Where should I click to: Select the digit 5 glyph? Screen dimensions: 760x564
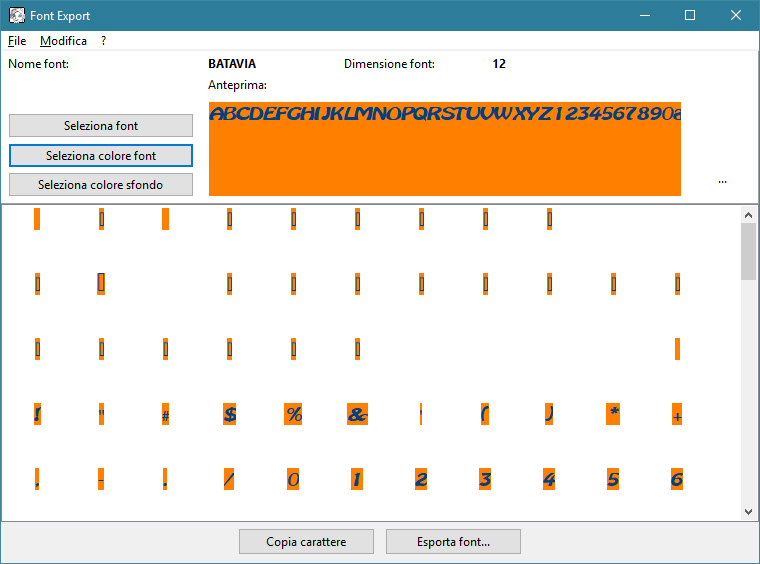[613, 479]
